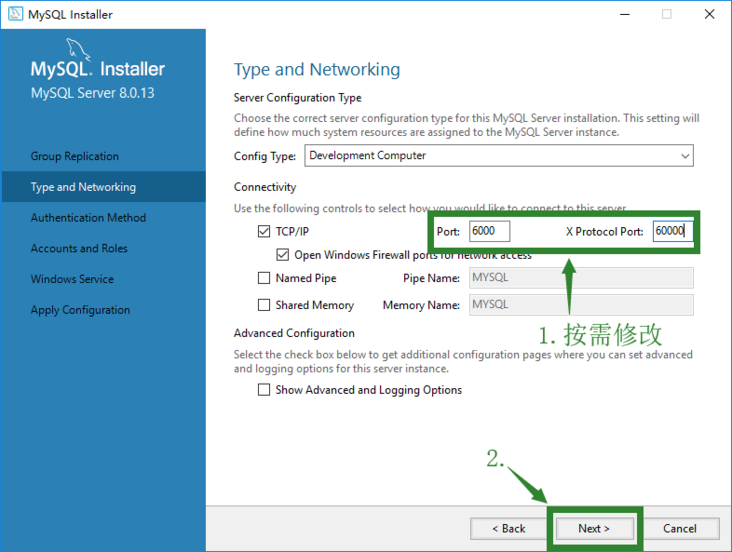Screen dimensions: 732x552
Task: Click the MySQL dolphin logo in sidebar
Action: coord(77,49)
